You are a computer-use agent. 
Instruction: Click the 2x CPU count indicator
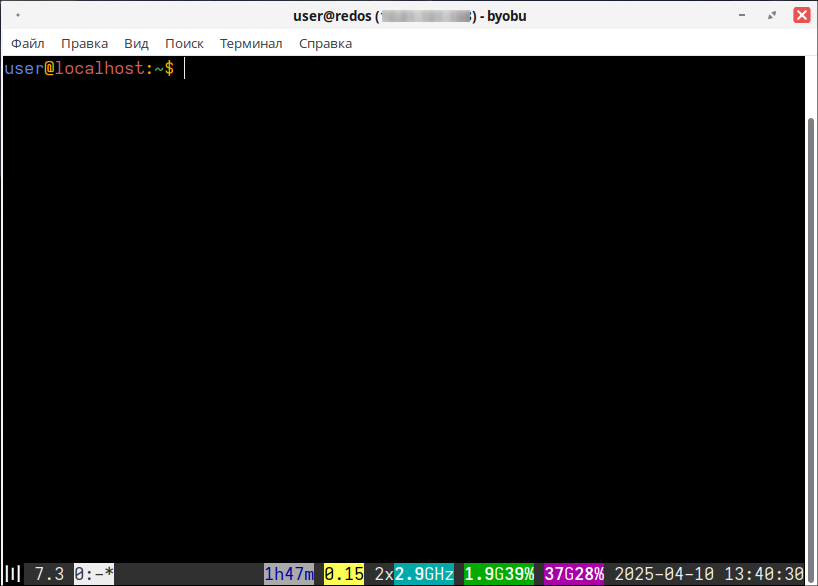coord(384,574)
